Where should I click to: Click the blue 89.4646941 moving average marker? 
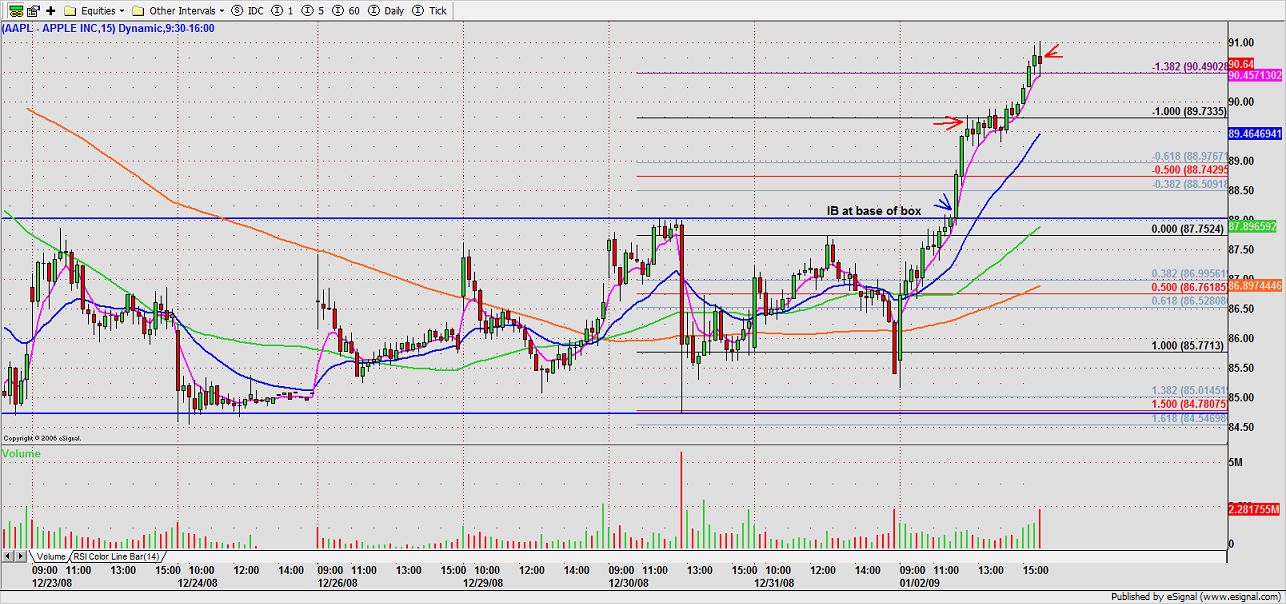(1256, 133)
